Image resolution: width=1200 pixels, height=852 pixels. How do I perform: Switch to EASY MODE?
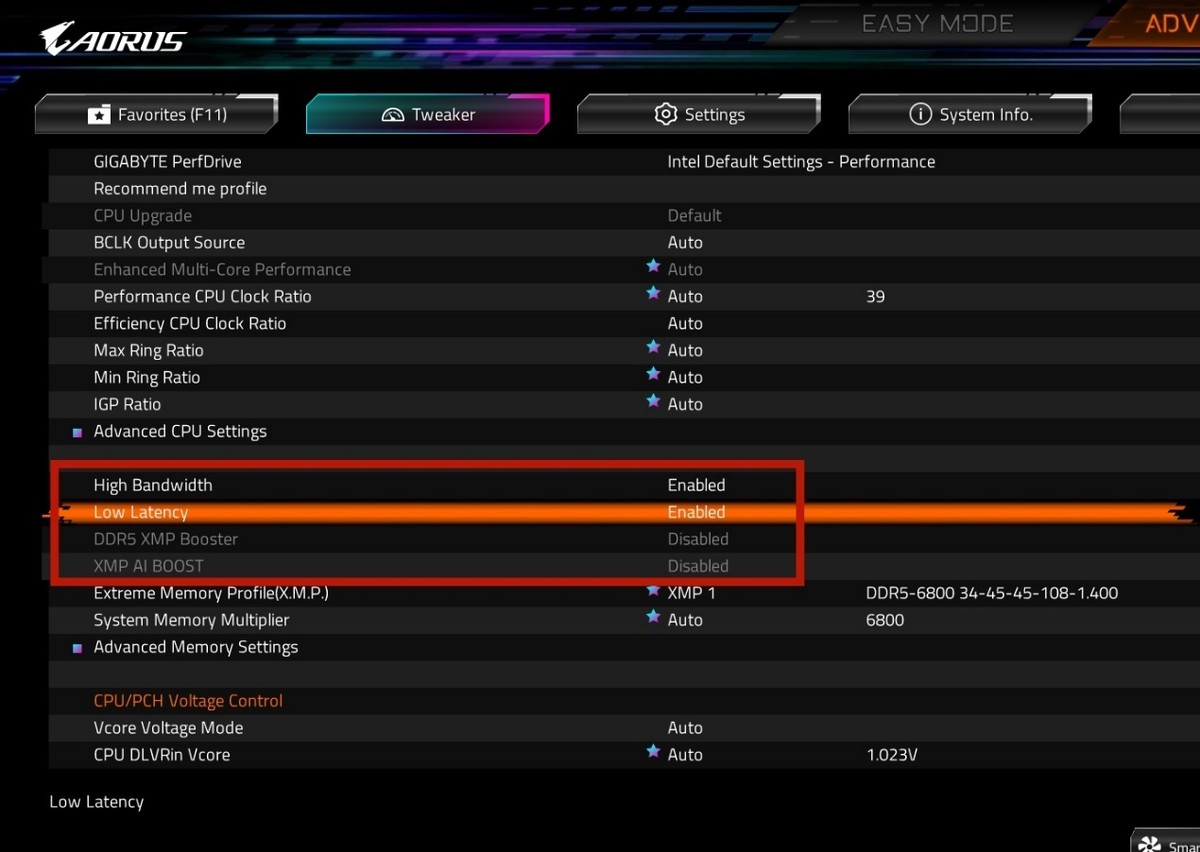tap(938, 23)
